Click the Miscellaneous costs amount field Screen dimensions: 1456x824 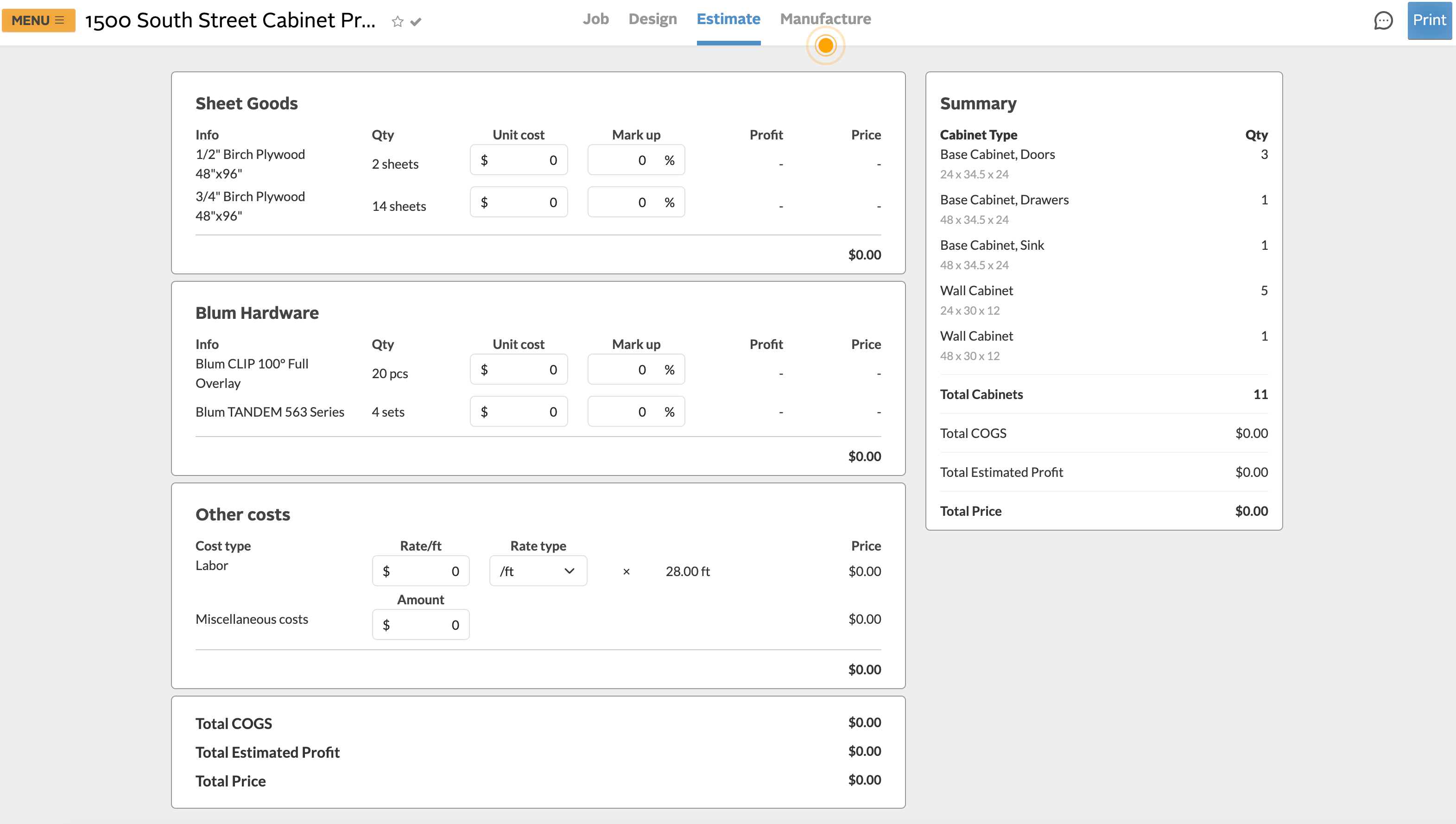(x=420, y=625)
